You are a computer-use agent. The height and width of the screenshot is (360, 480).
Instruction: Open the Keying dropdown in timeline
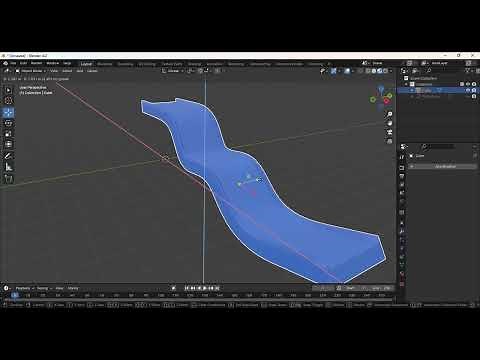(x=44, y=288)
